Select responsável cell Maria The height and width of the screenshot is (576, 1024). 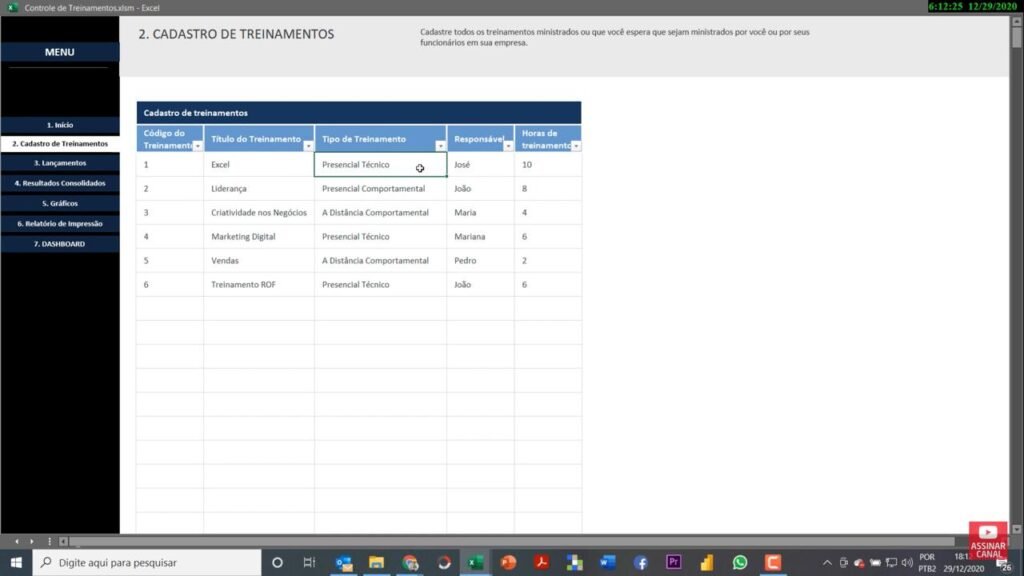[x=481, y=213]
